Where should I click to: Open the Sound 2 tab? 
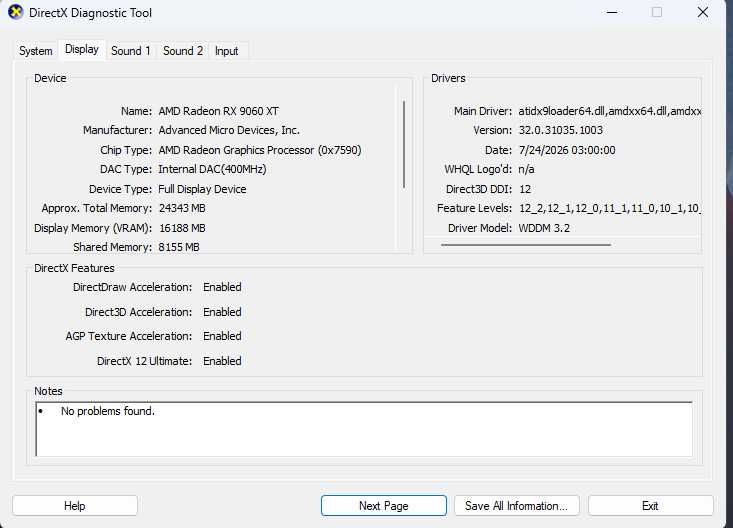pyautogui.click(x=183, y=51)
